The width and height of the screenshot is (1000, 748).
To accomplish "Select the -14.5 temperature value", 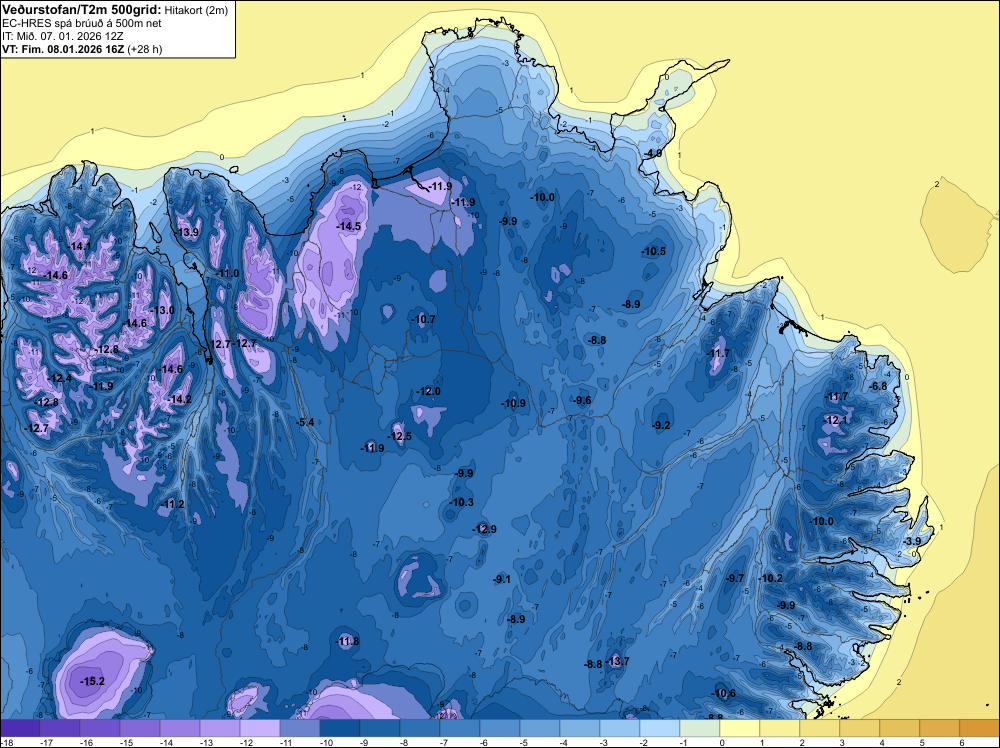I will 348,226.
